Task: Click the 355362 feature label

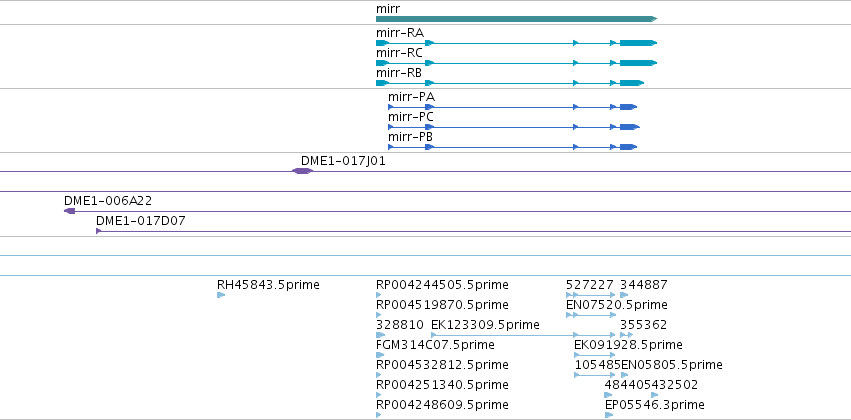Action: (x=644, y=325)
